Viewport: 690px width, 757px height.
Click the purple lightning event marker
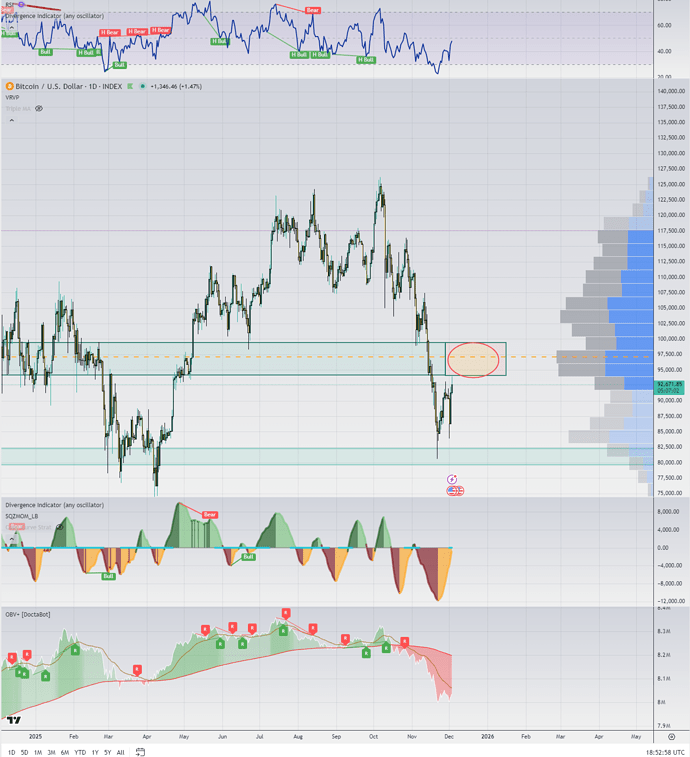[453, 480]
